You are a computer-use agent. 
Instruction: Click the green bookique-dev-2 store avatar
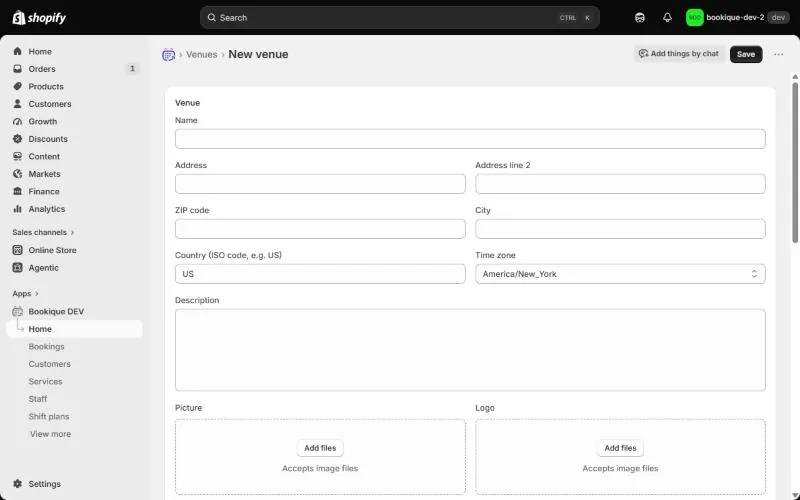pos(694,18)
